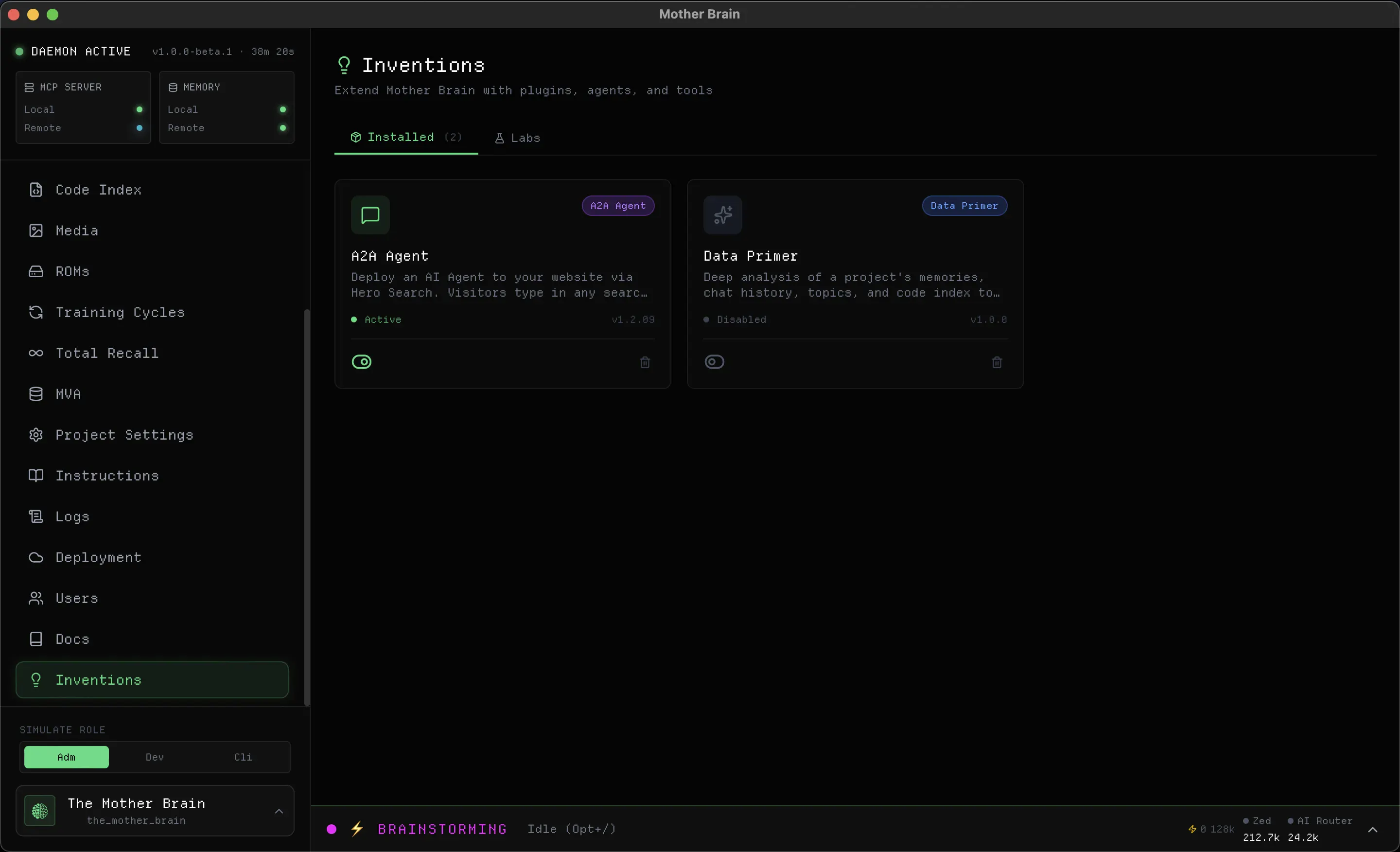Enable the Data Primer toggle
This screenshot has height=852, width=1400.
[715, 362]
